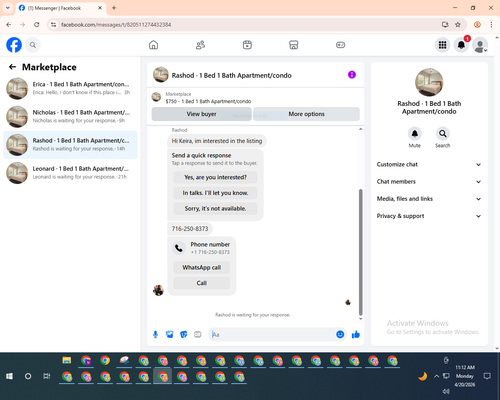This screenshot has height=400, width=500.
Task: Expand Media, files and links section
Action: point(429,199)
